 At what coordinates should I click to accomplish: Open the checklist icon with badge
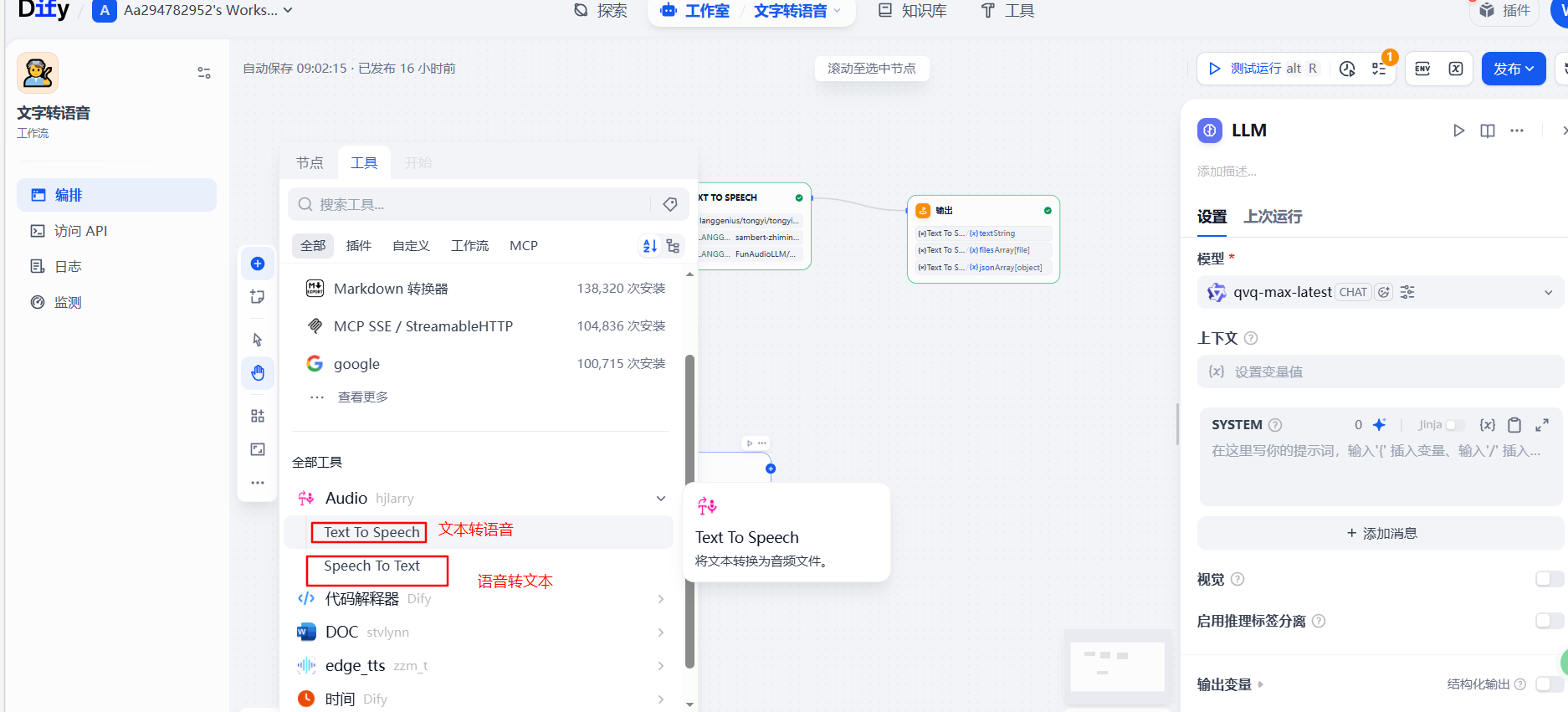point(1380,69)
